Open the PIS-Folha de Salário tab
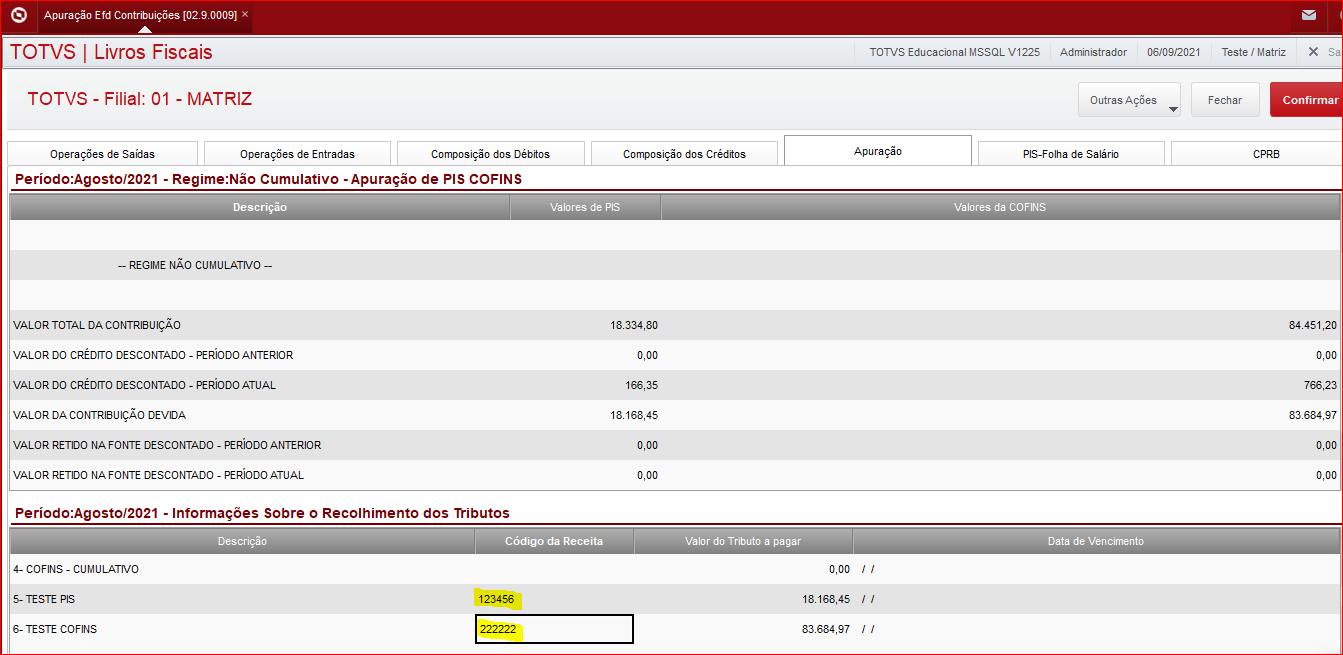The image size is (1343, 655). click(1070, 154)
